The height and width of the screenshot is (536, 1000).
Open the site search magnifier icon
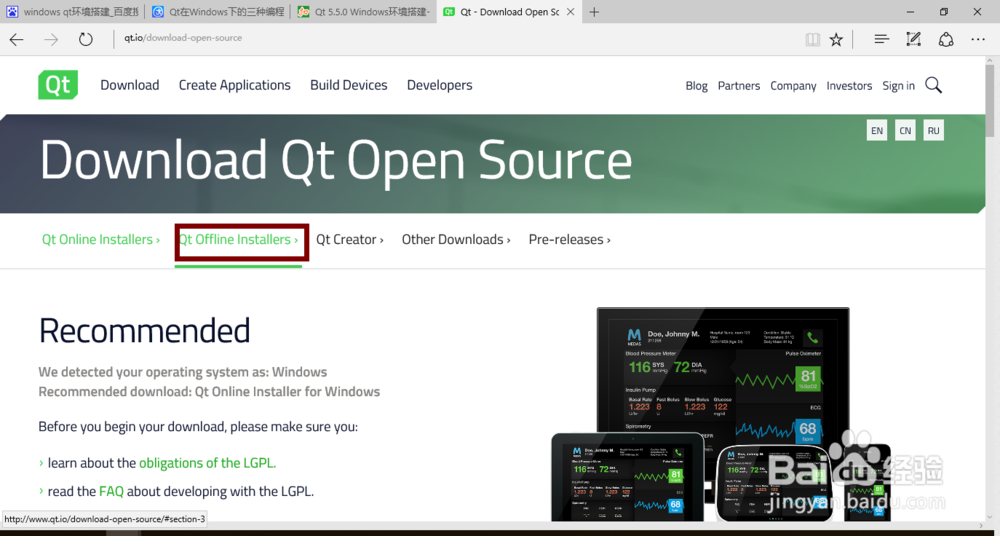[x=934, y=86]
